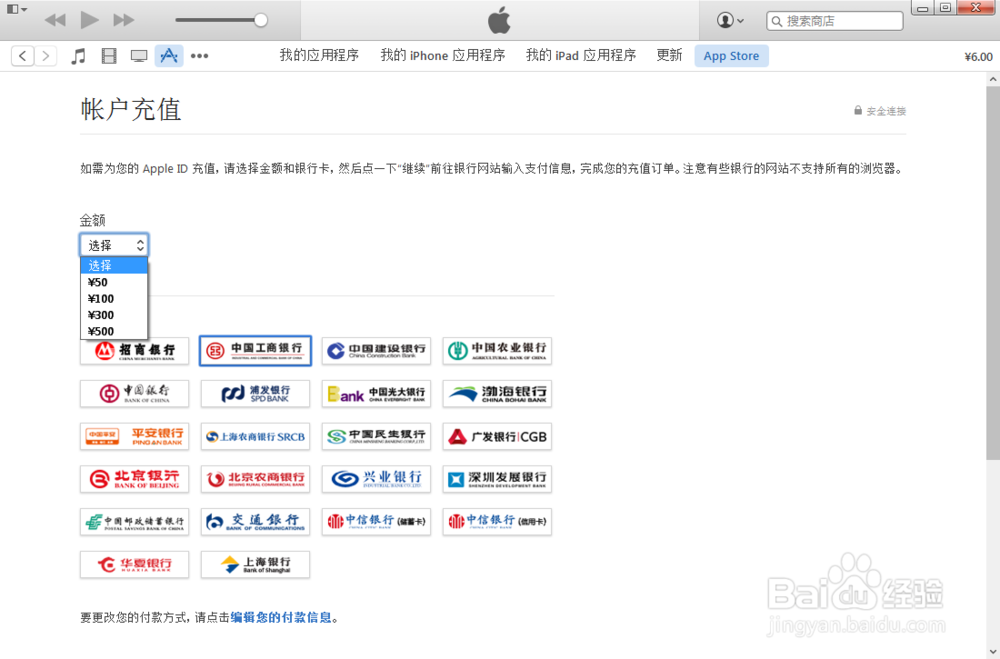The image size is (1000, 659).
Task: Open the account user icon menu
Action: coord(730,20)
